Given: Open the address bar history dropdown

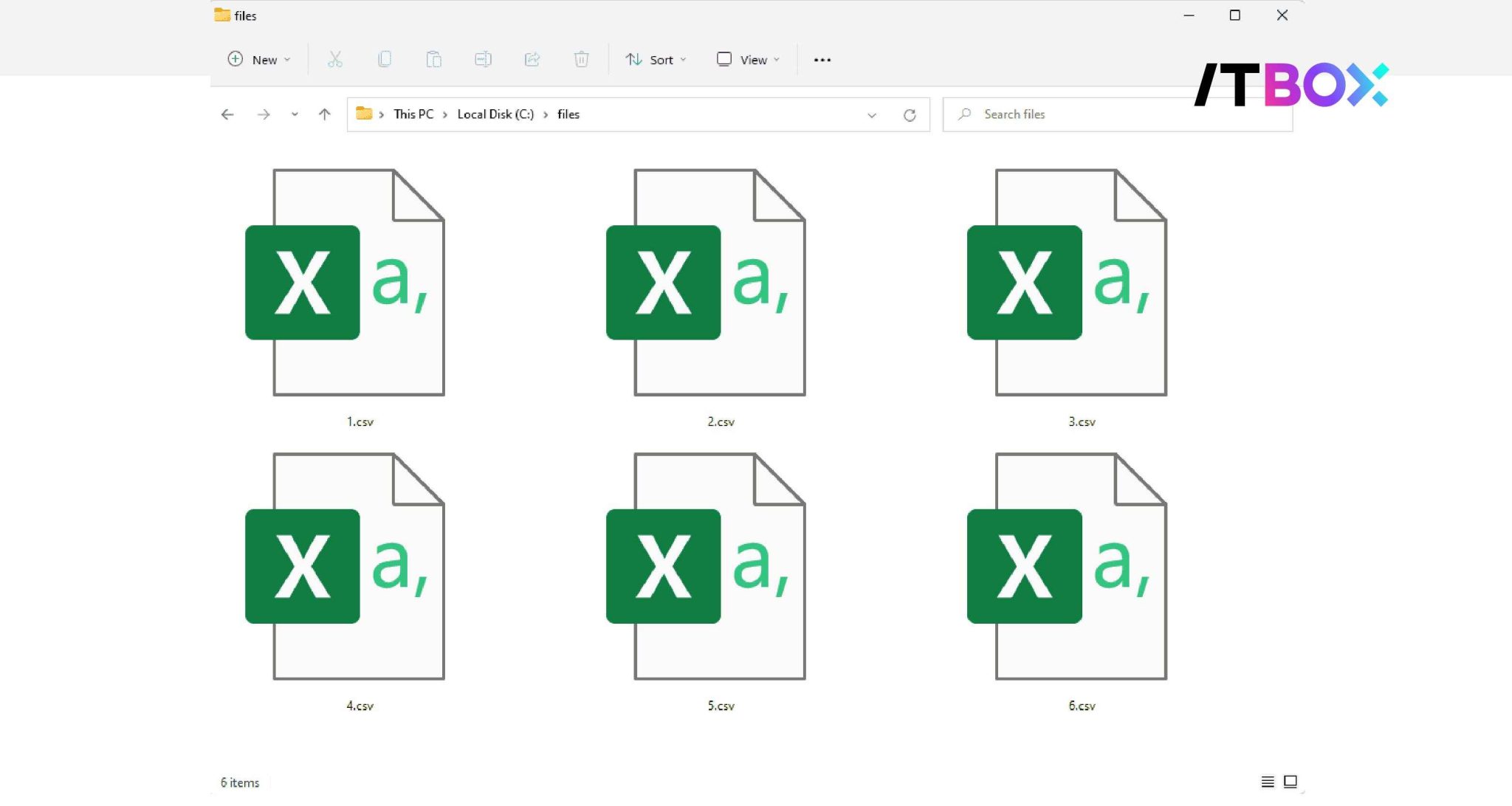Looking at the screenshot, I should 873,114.
